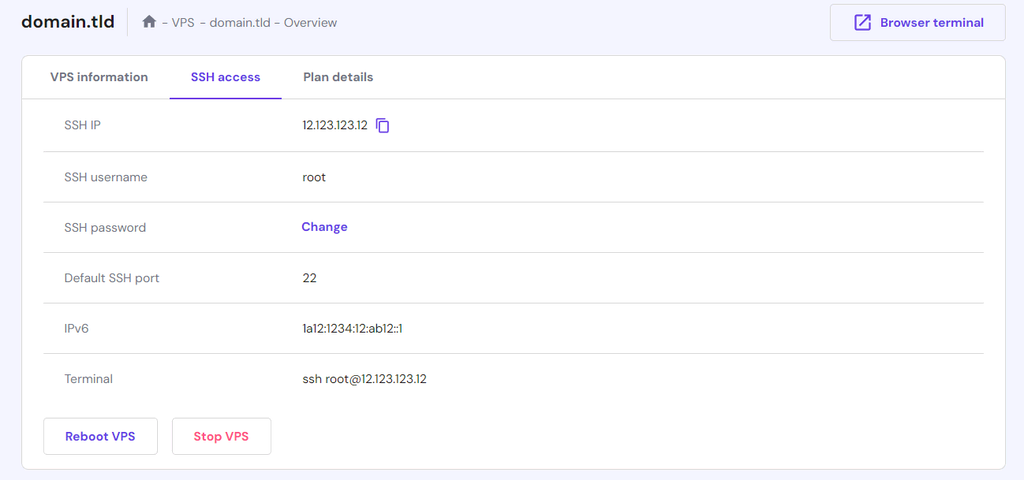Click the SSH password row label
1024x480 pixels.
105,228
